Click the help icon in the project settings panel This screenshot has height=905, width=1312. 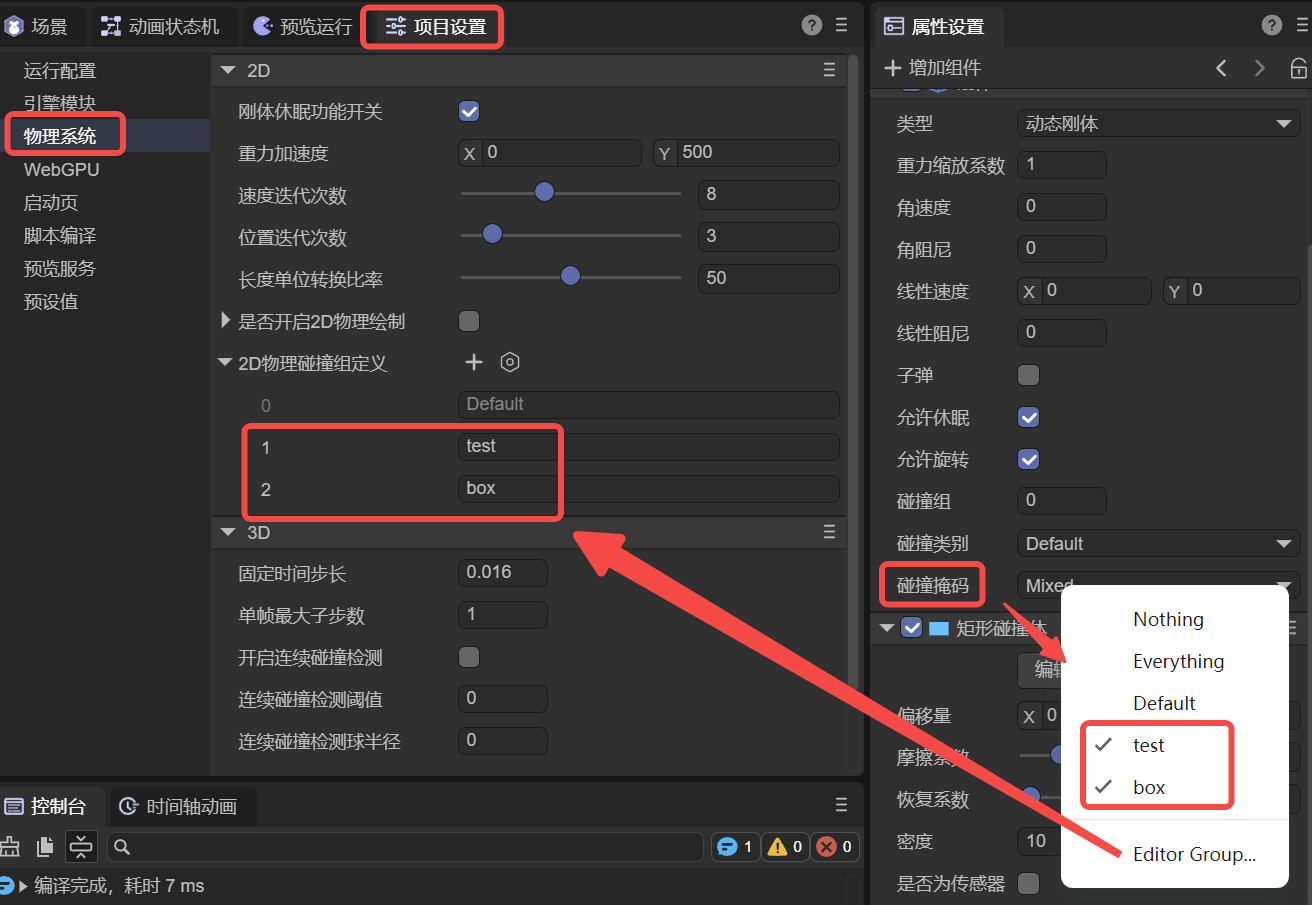[x=812, y=26]
